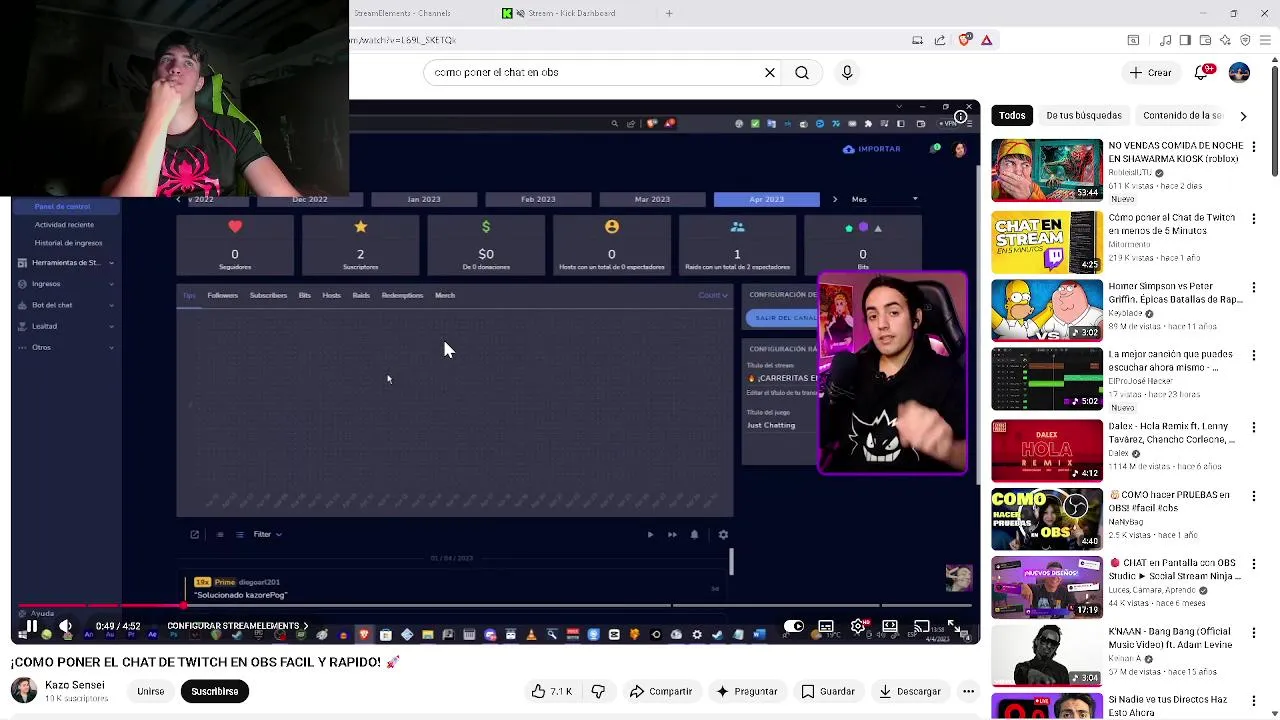Open options menu for the K'NAAN Bang Bang video
The image size is (1280, 720).
(1253, 633)
